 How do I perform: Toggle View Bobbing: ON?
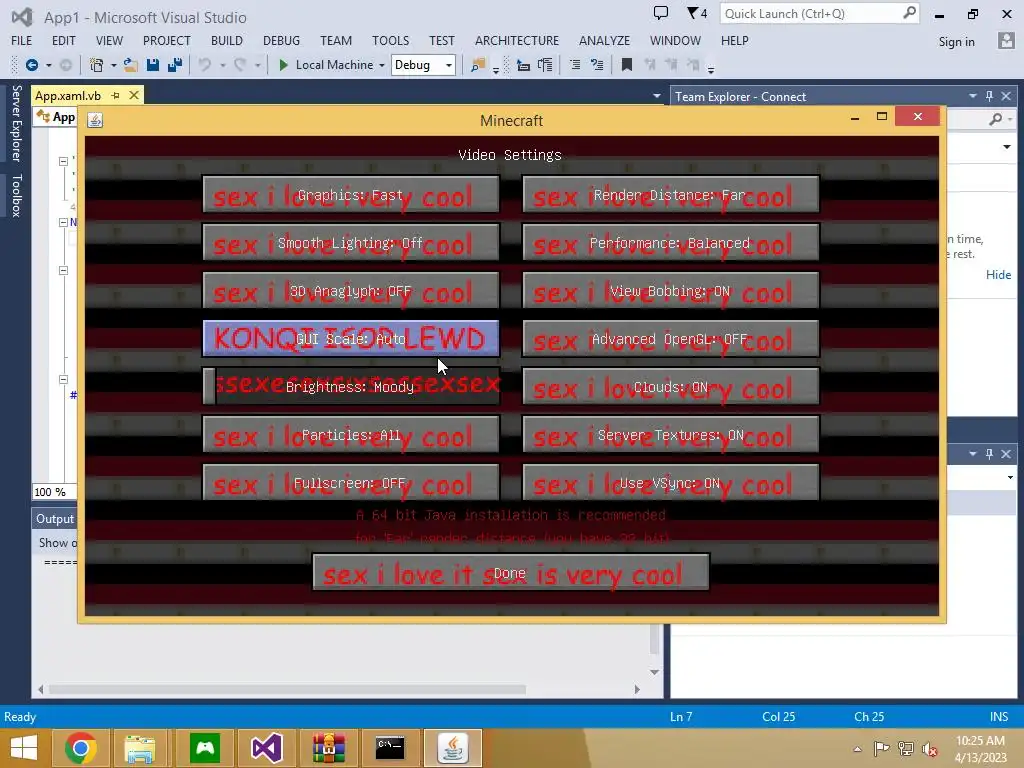[x=670, y=291]
